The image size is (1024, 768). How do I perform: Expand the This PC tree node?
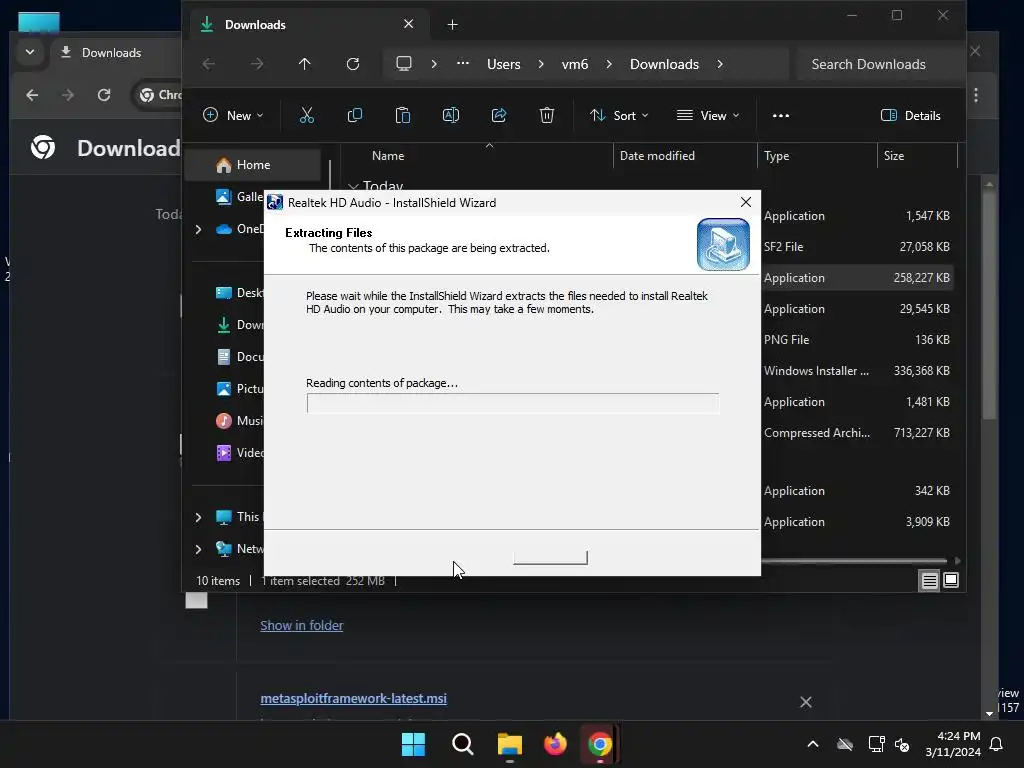199,517
